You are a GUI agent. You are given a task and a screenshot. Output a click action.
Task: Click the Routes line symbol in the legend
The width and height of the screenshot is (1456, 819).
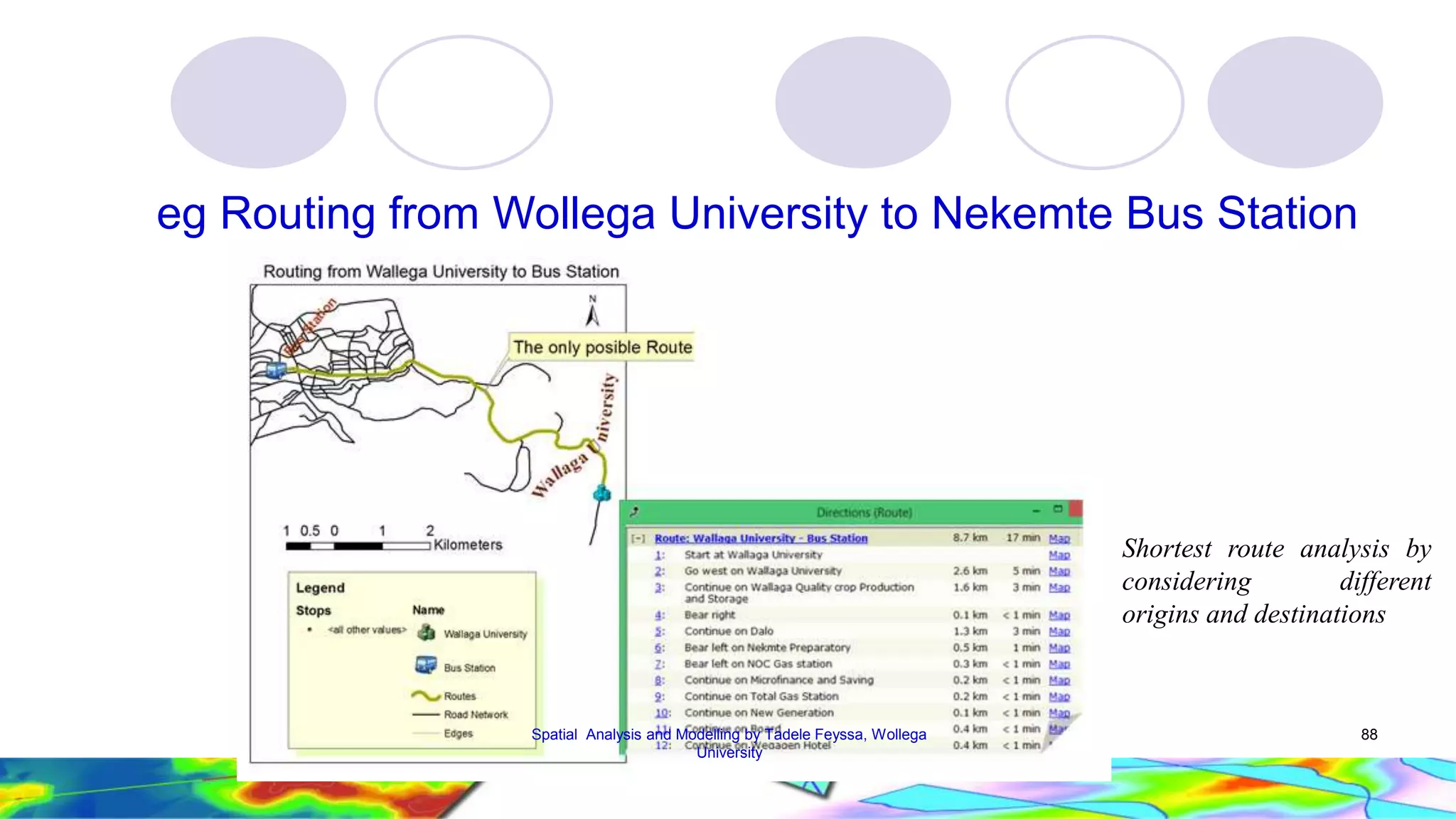426,696
